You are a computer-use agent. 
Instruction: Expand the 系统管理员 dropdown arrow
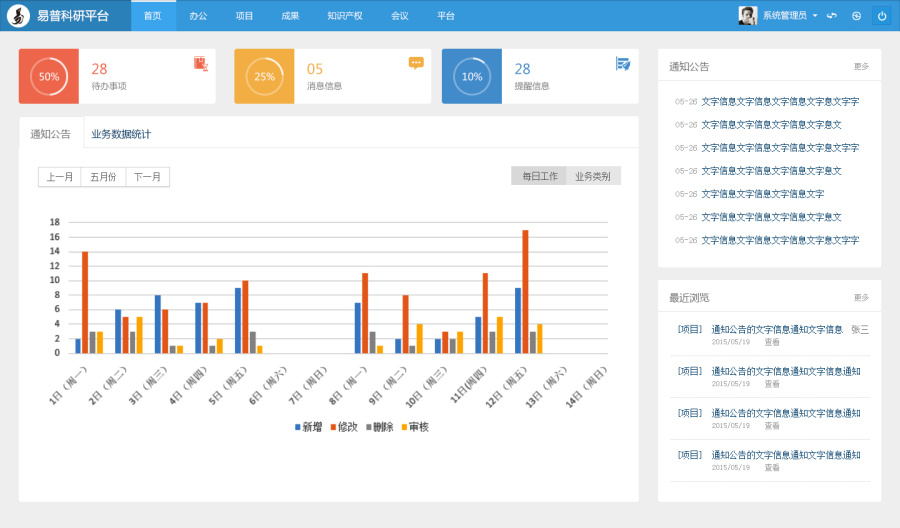(815, 16)
